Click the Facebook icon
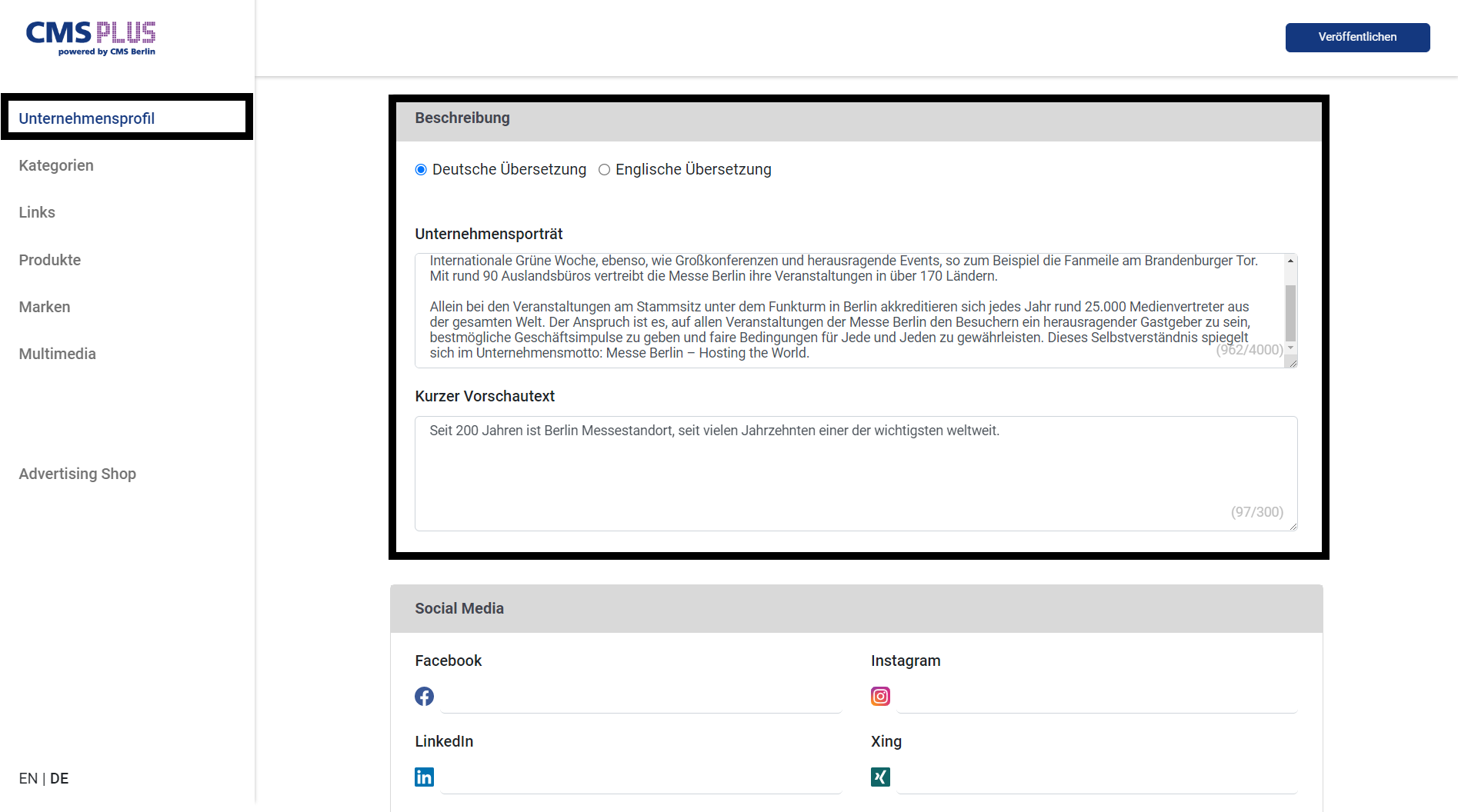This screenshot has width=1458, height=812. pyautogui.click(x=424, y=697)
